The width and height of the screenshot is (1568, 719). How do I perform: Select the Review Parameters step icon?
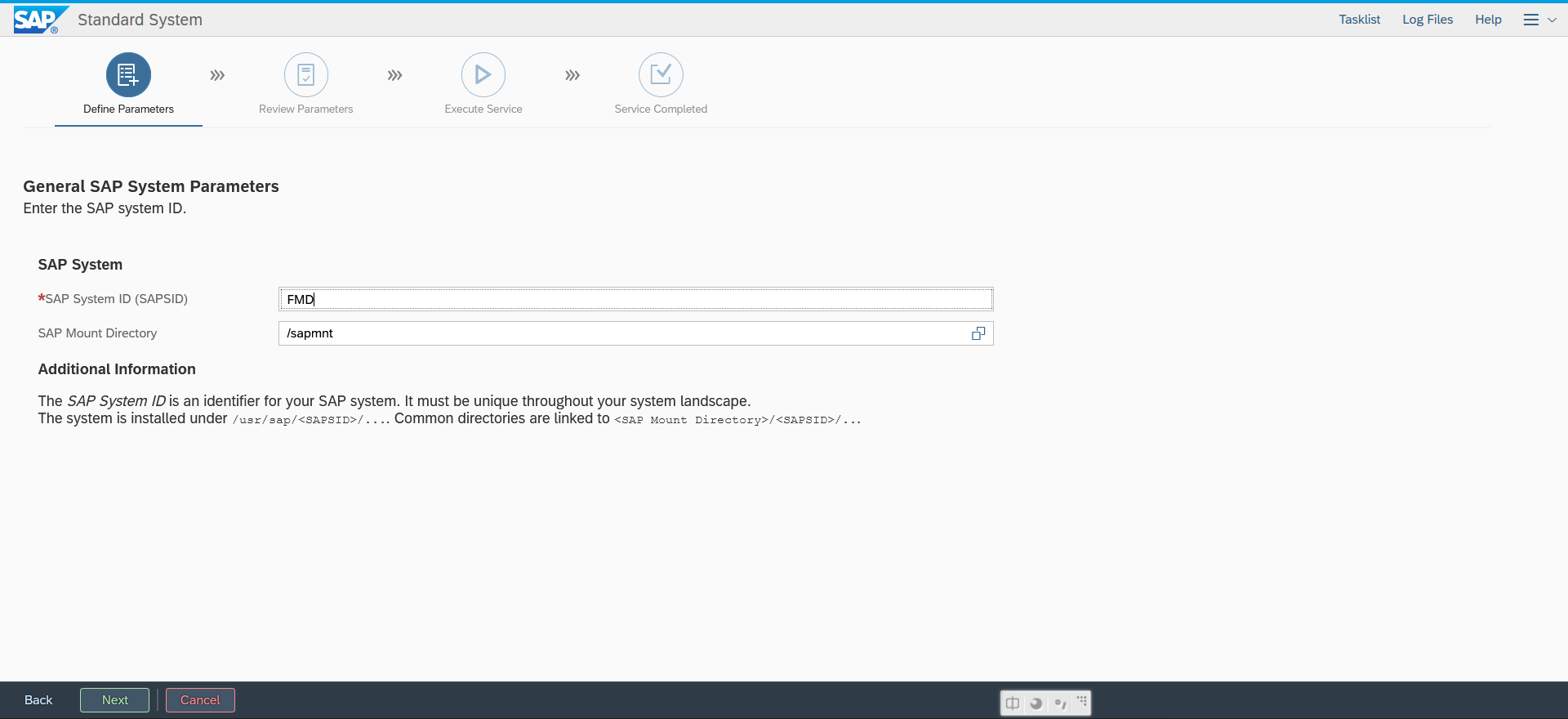pos(306,75)
